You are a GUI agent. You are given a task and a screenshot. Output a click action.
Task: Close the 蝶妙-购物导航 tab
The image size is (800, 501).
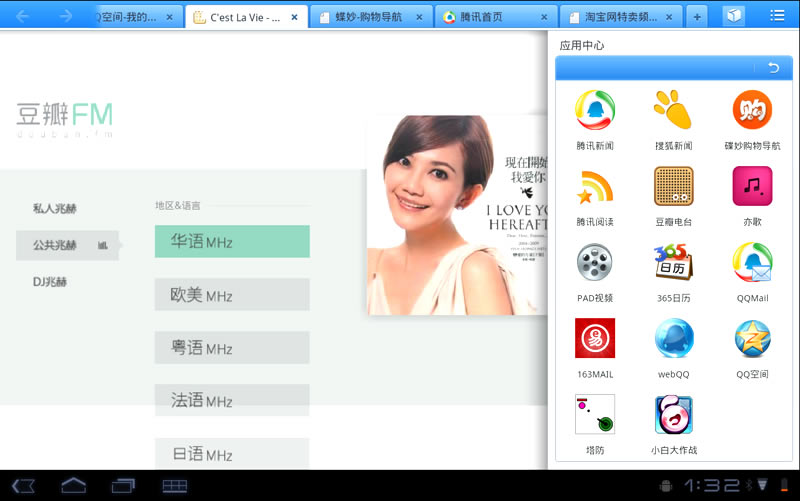pos(419,17)
